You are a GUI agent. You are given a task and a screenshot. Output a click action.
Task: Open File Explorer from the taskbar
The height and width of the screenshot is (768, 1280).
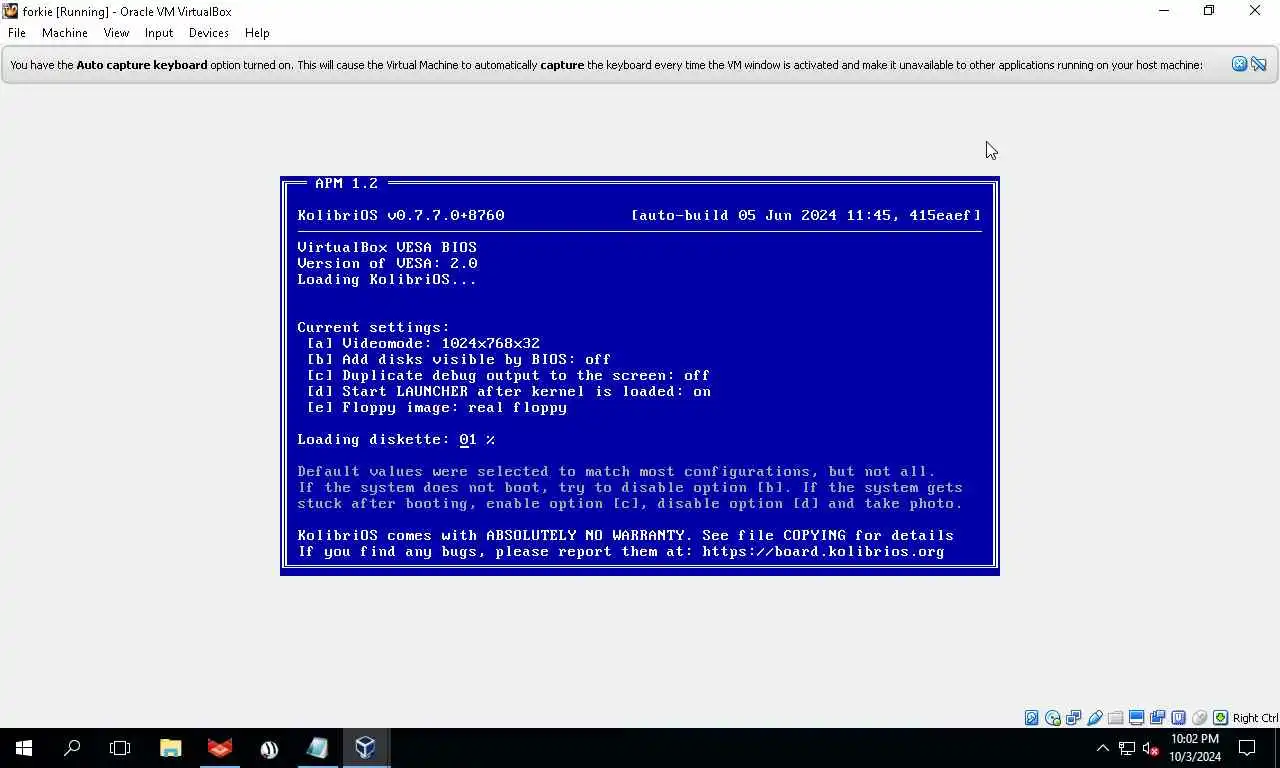pos(171,748)
